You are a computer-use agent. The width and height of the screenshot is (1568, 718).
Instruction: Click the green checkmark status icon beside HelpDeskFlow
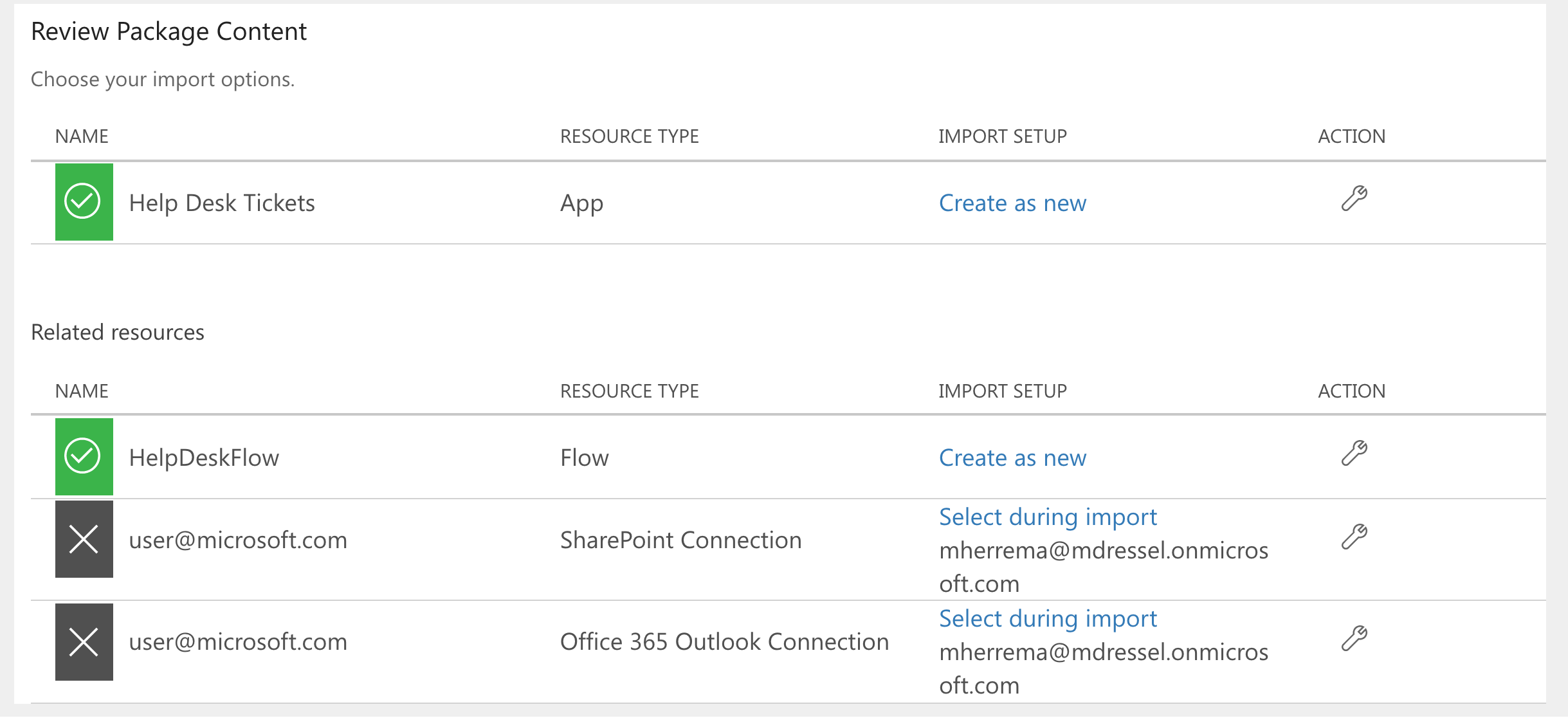click(x=84, y=457)
